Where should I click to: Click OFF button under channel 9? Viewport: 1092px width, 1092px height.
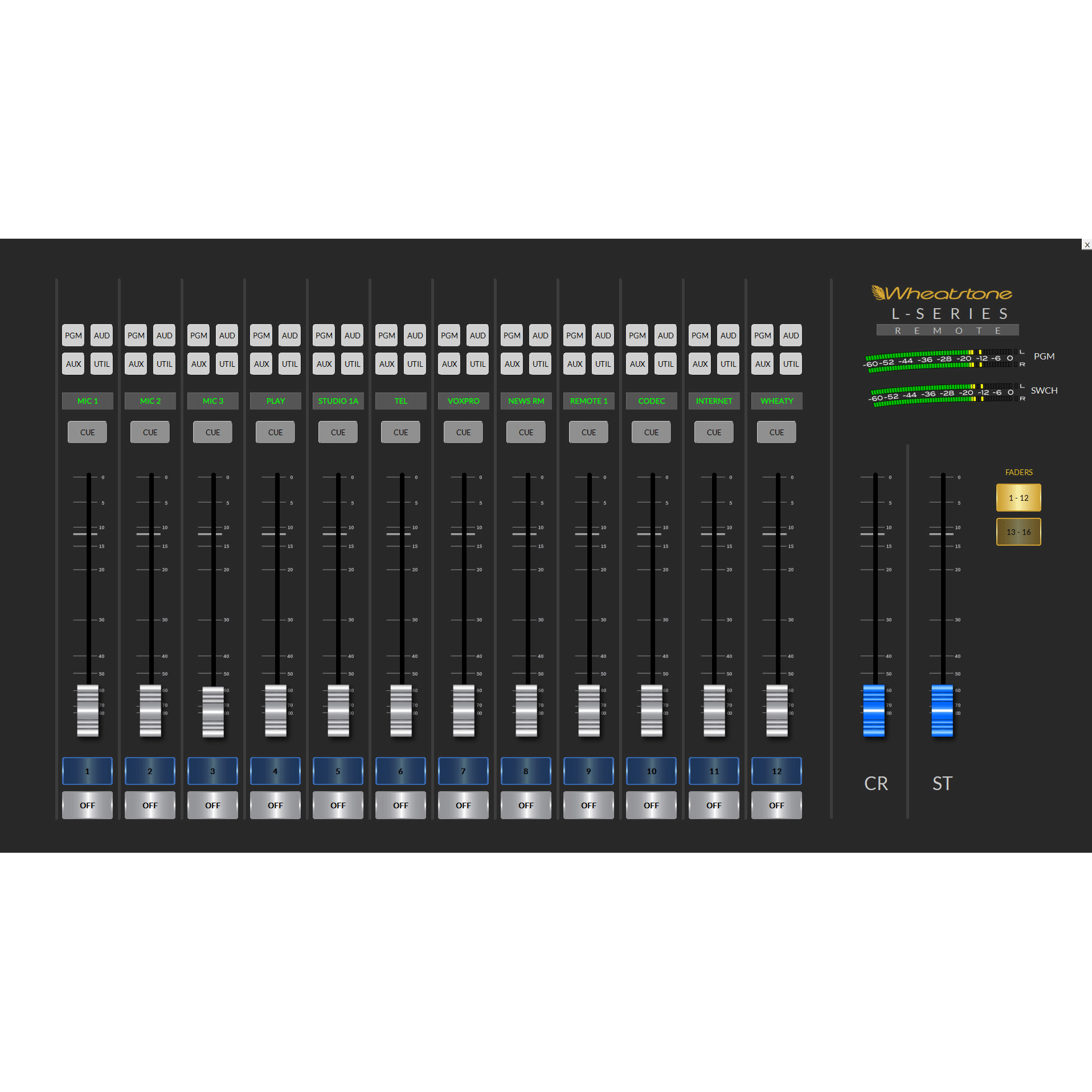[x=588, y=805]
